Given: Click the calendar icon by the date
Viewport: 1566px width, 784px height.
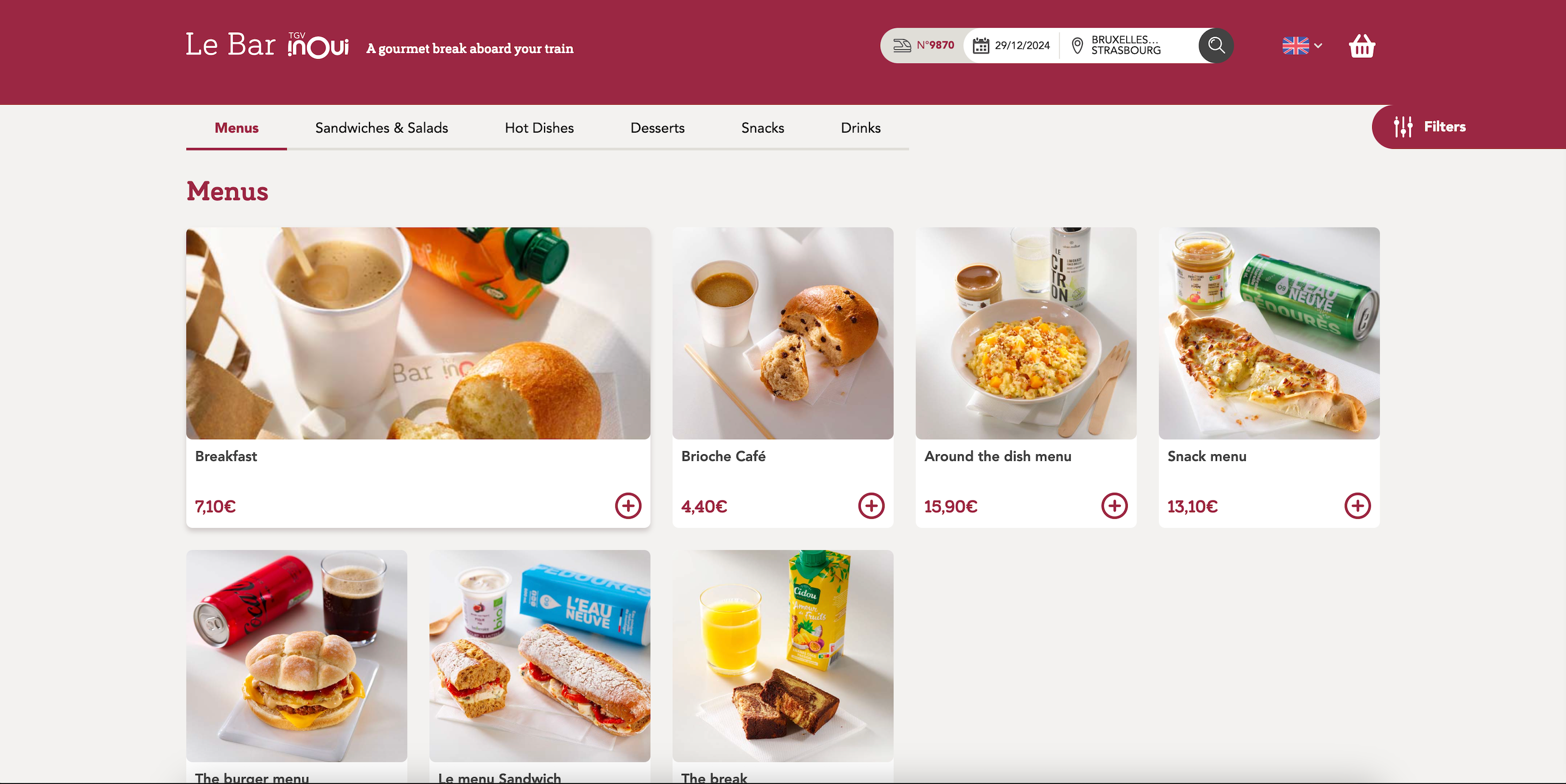Looking at the screenshot, I should (x=981, y=46).
